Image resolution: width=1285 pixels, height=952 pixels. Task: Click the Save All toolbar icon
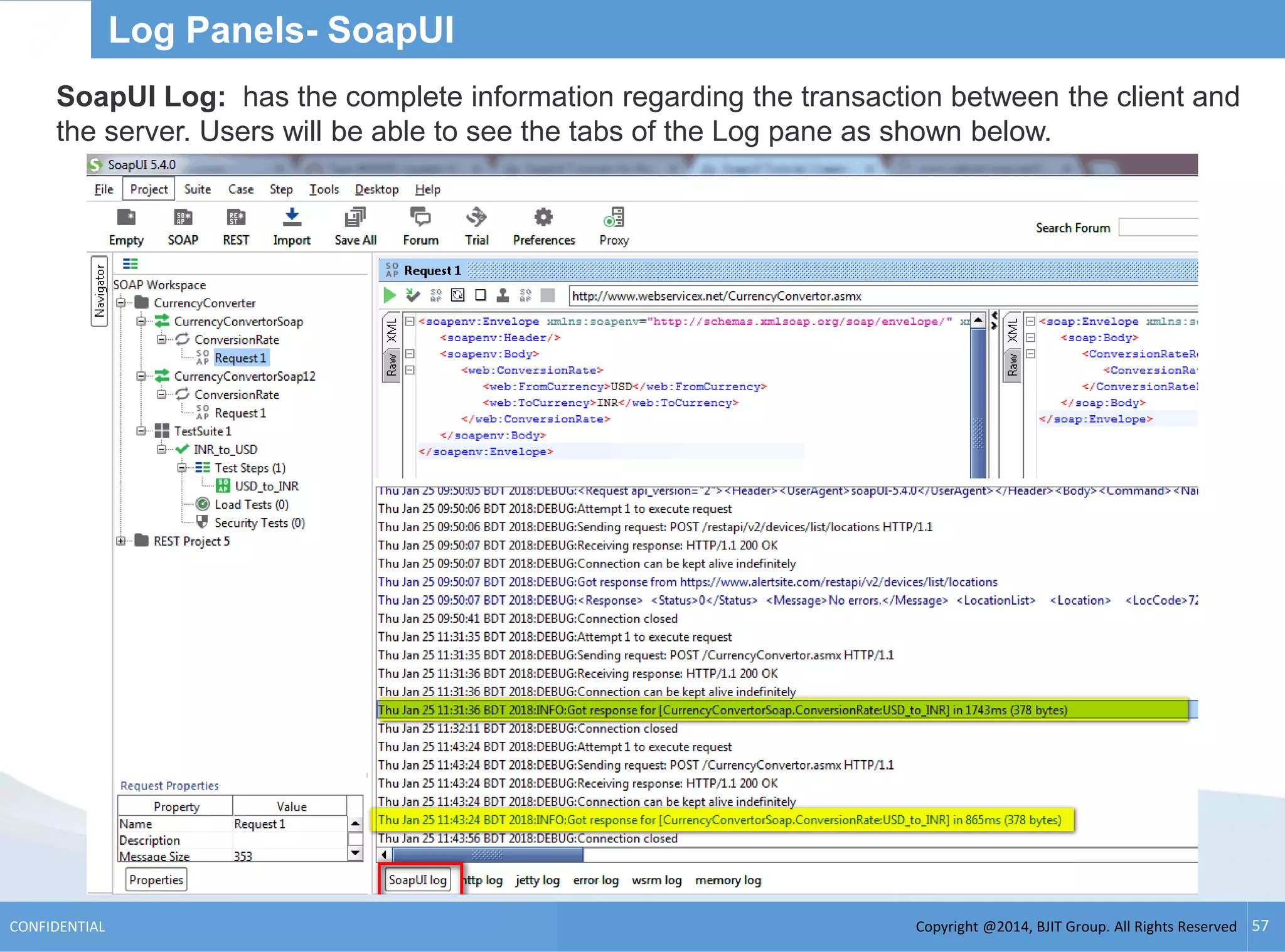355,218
